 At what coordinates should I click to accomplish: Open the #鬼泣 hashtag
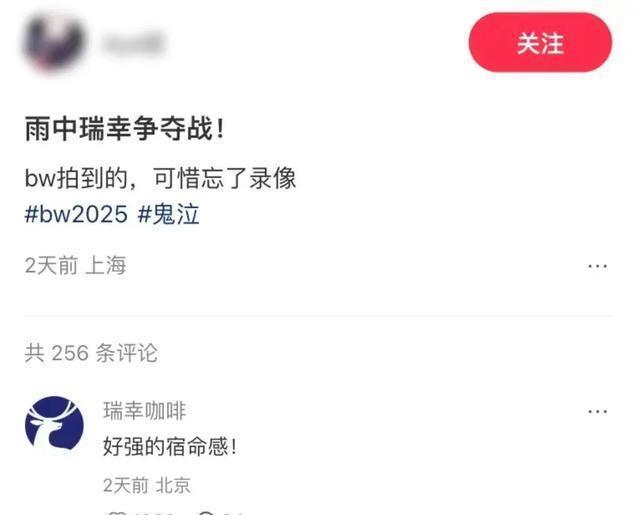[169, 214]
